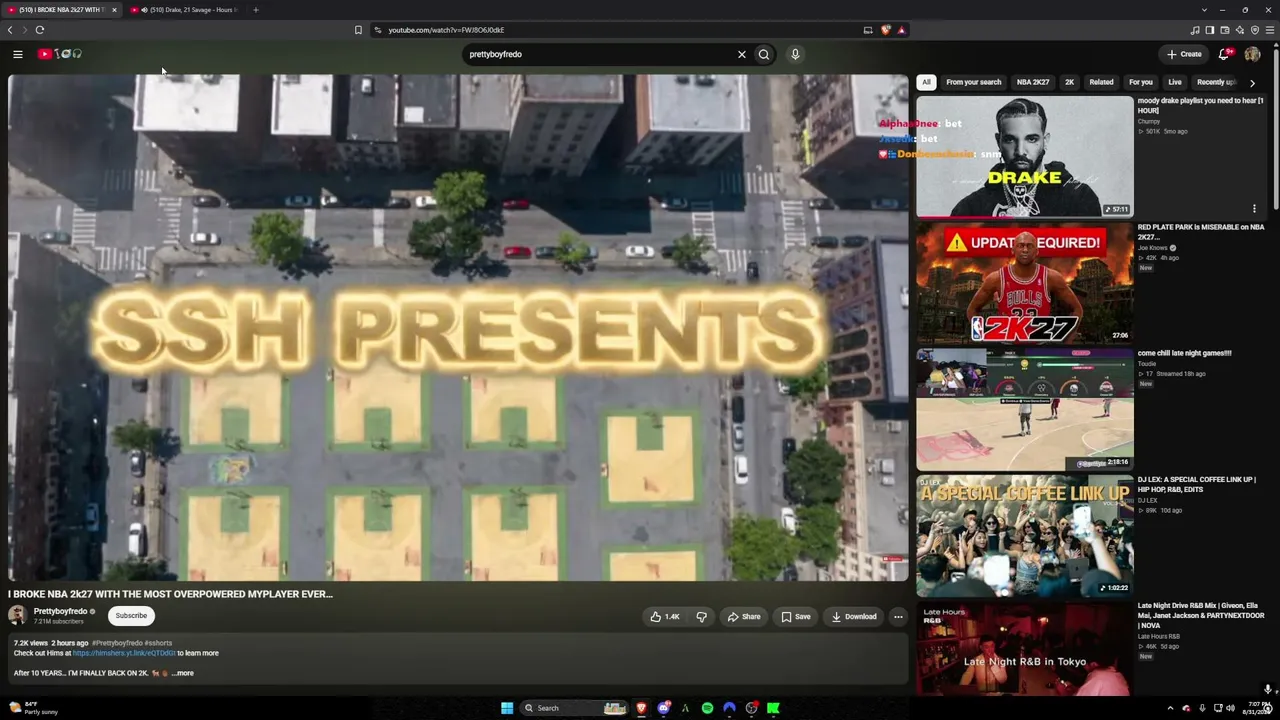Open Brave Rewards triangle icon
Image resolution: width=1280 pixels, height=720 pixels.
point(901,30)
